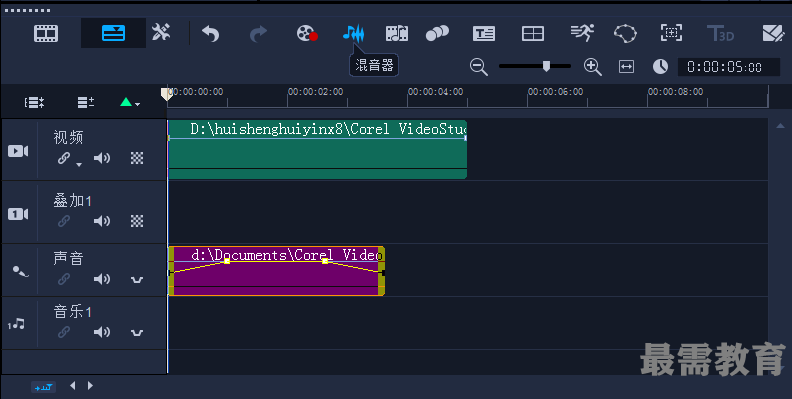The image size is (792, 399).
Task: Toggle ripple editing link on 视频 track
Action: 64,158
